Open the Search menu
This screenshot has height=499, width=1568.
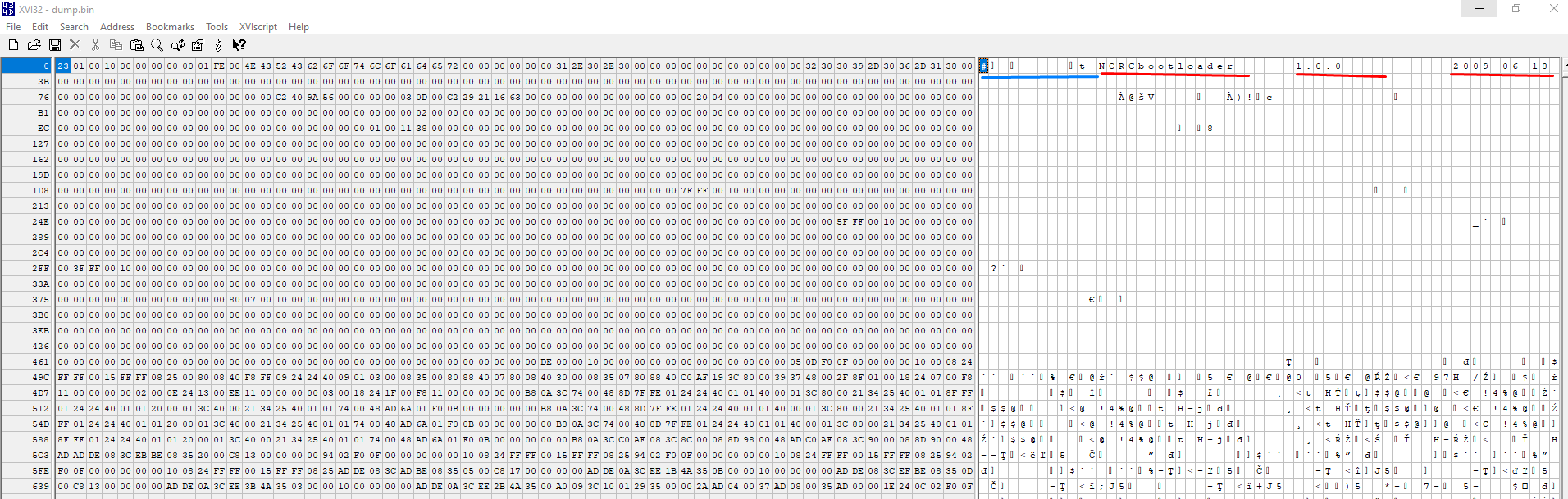click(74, 27)
